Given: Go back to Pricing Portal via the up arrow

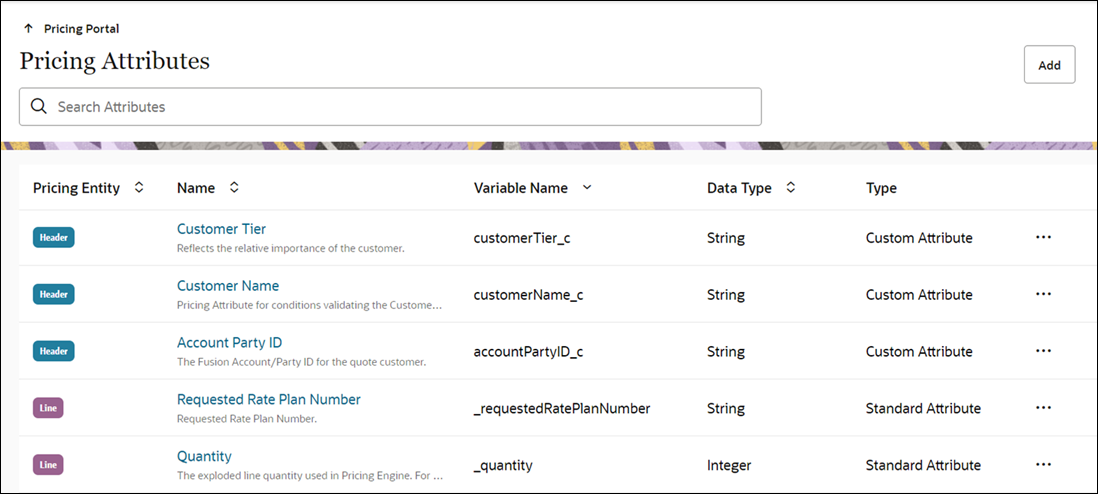Looking at the screenshot, I should point(28,29).
